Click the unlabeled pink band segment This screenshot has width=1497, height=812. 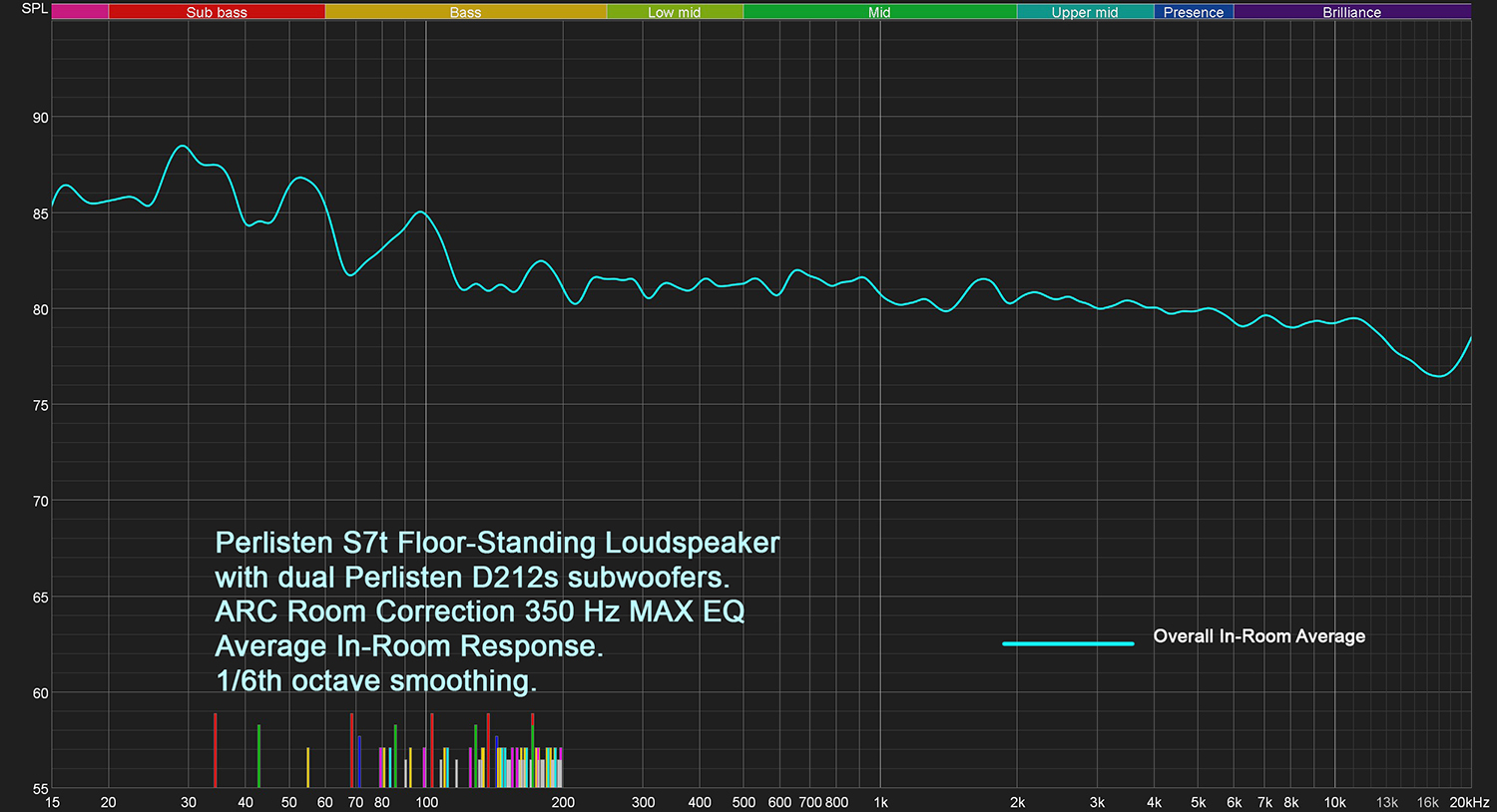coord(80,12)
